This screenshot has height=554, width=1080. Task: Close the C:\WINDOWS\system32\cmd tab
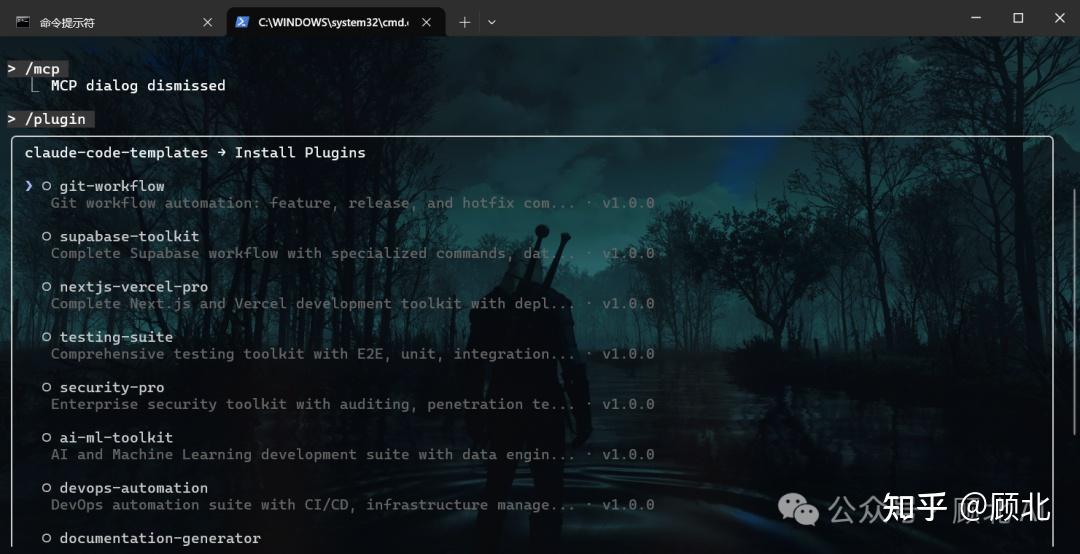coord(426,23)
